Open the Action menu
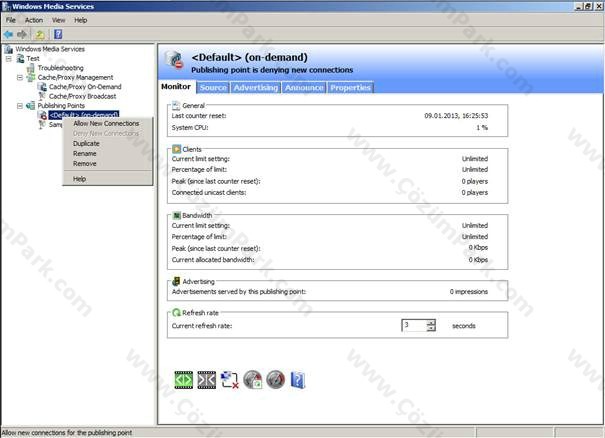 [x=34, y=20]
